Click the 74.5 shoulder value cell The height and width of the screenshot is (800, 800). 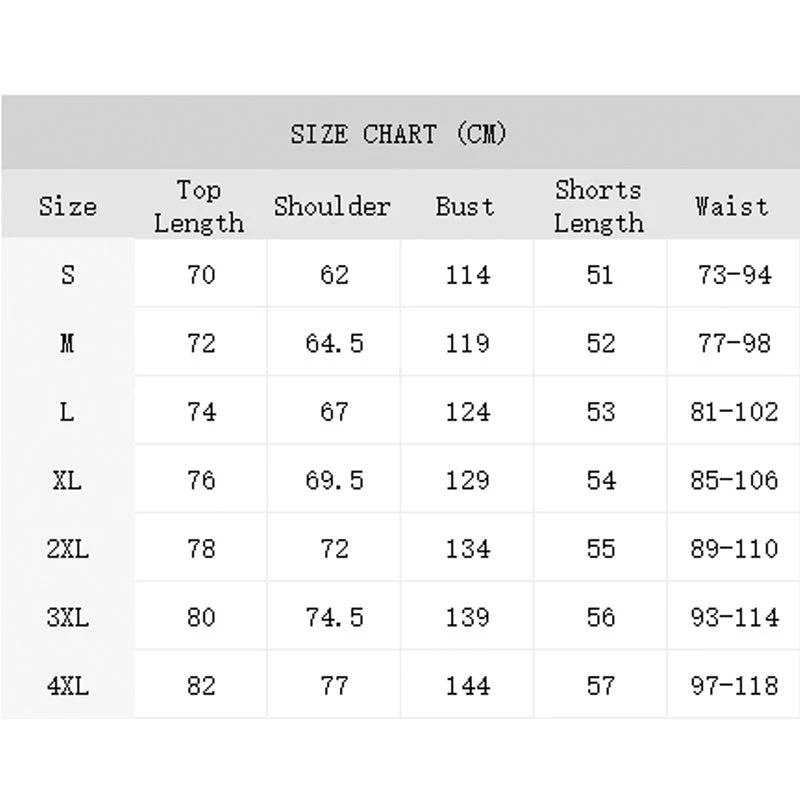[334, 617]
